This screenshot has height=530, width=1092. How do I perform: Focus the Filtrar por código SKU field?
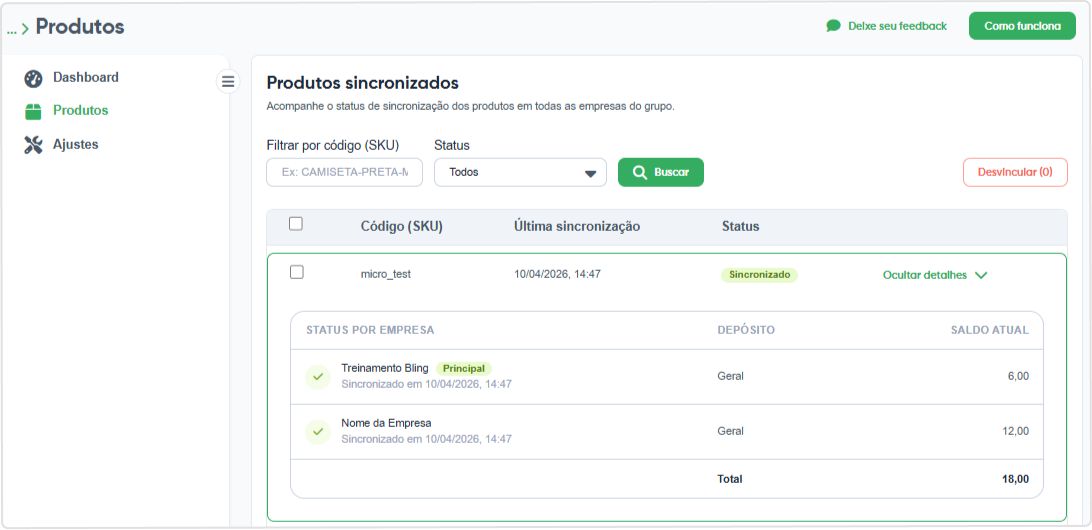[345, 172]
